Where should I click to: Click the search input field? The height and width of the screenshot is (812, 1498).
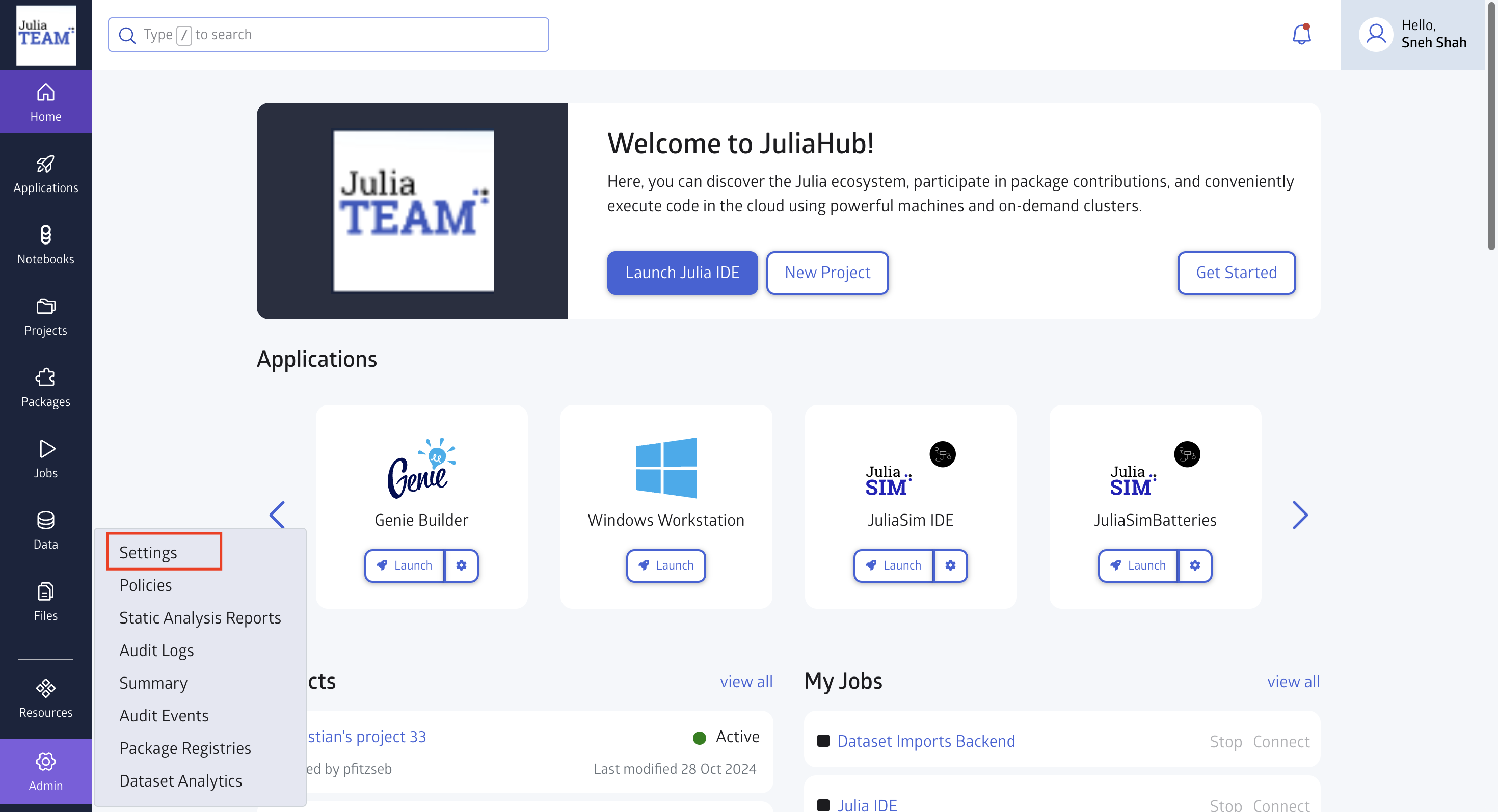329,34
